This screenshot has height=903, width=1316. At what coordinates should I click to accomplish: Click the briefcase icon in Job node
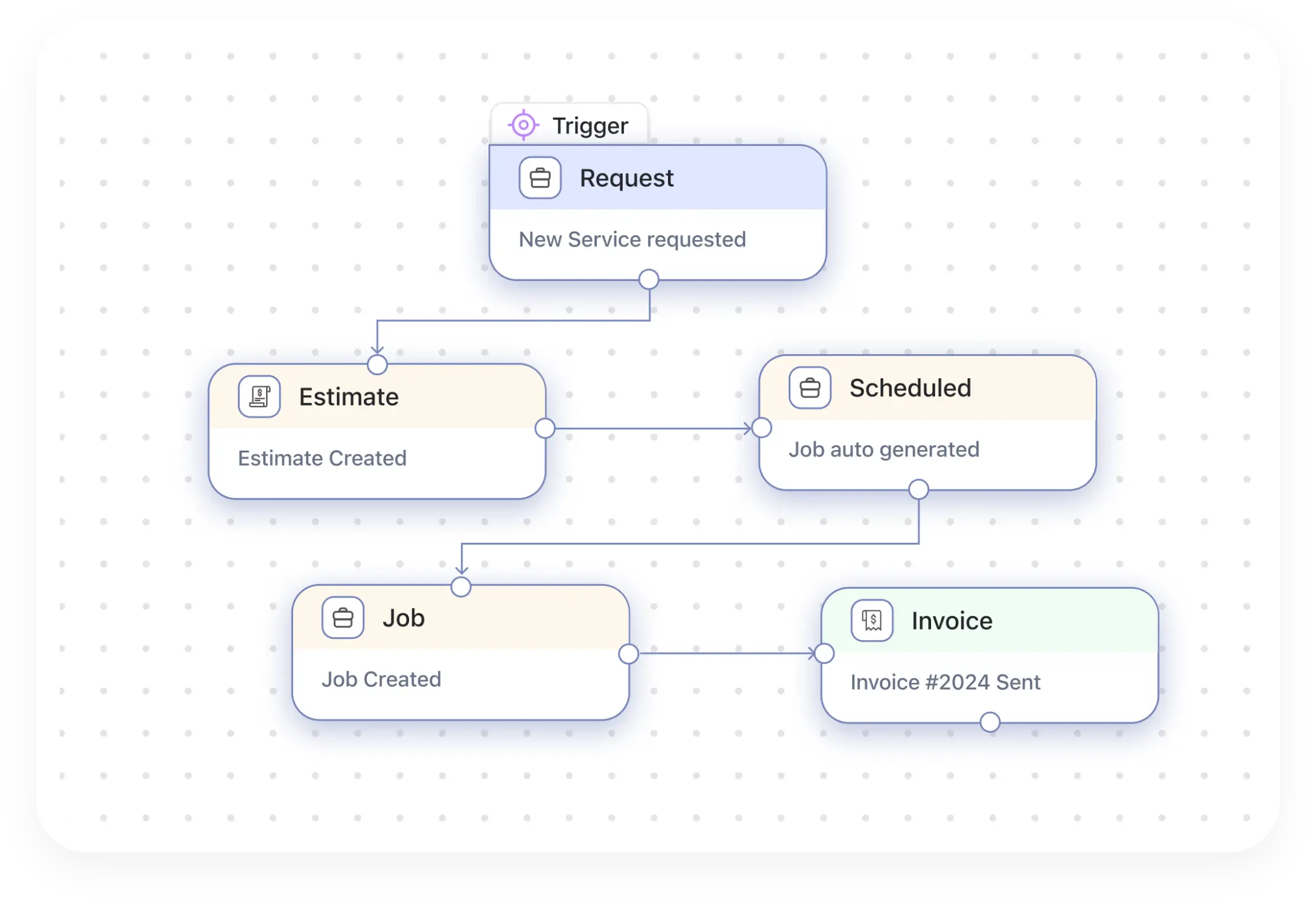click(343, 618)
